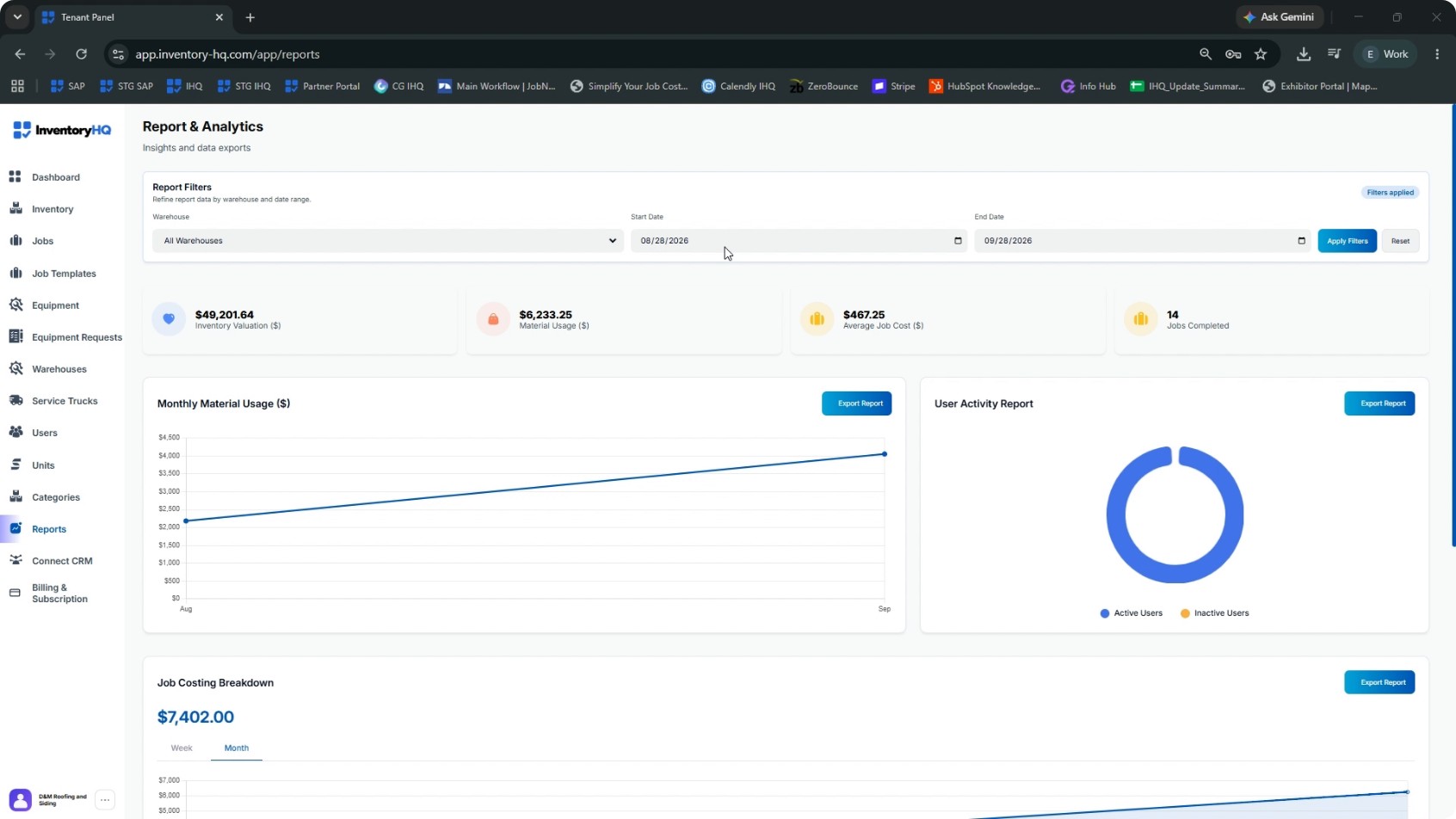Open the Users page
This screenshot has width=1456, height=819.
[44, 433]
